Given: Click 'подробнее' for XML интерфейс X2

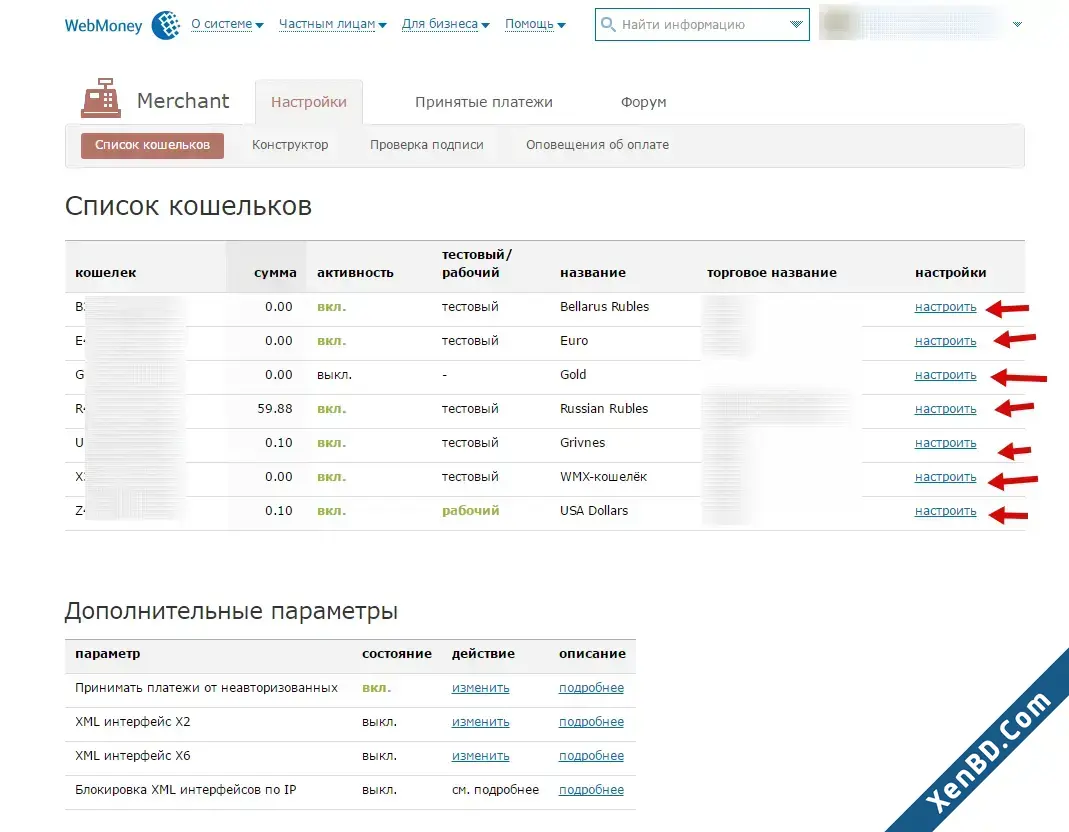Looking at the screenshot, I should click(591, 723).
